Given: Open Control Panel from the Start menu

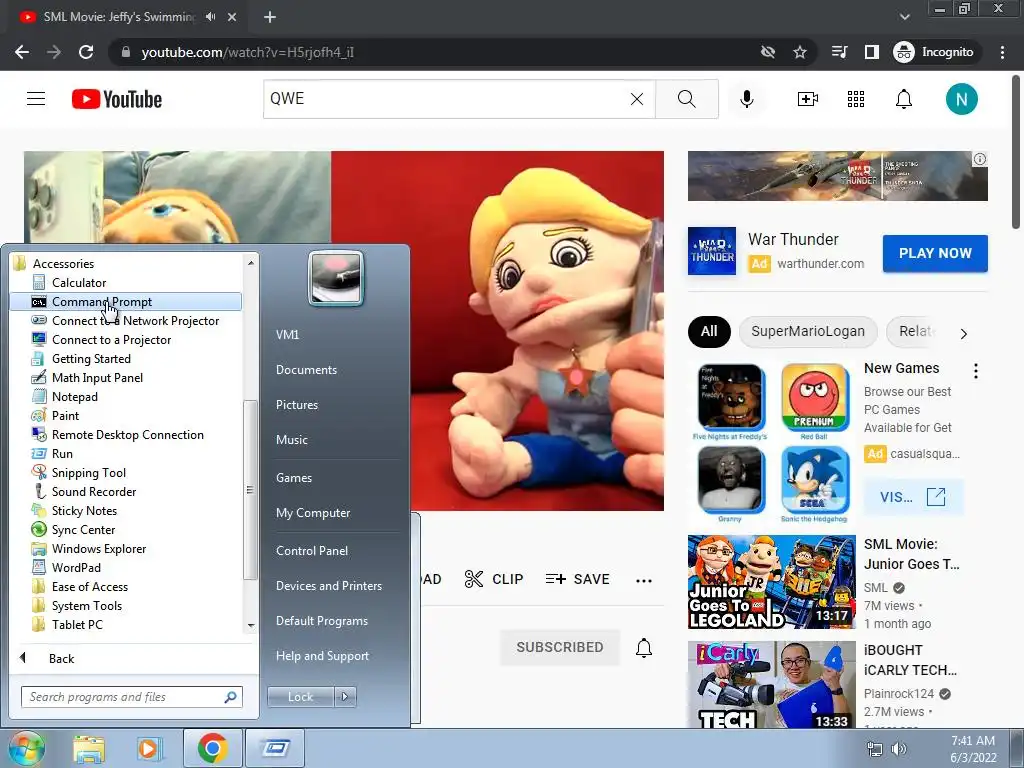Looking at the screenshot, I should pyautogui.click(x=312, y=551).
